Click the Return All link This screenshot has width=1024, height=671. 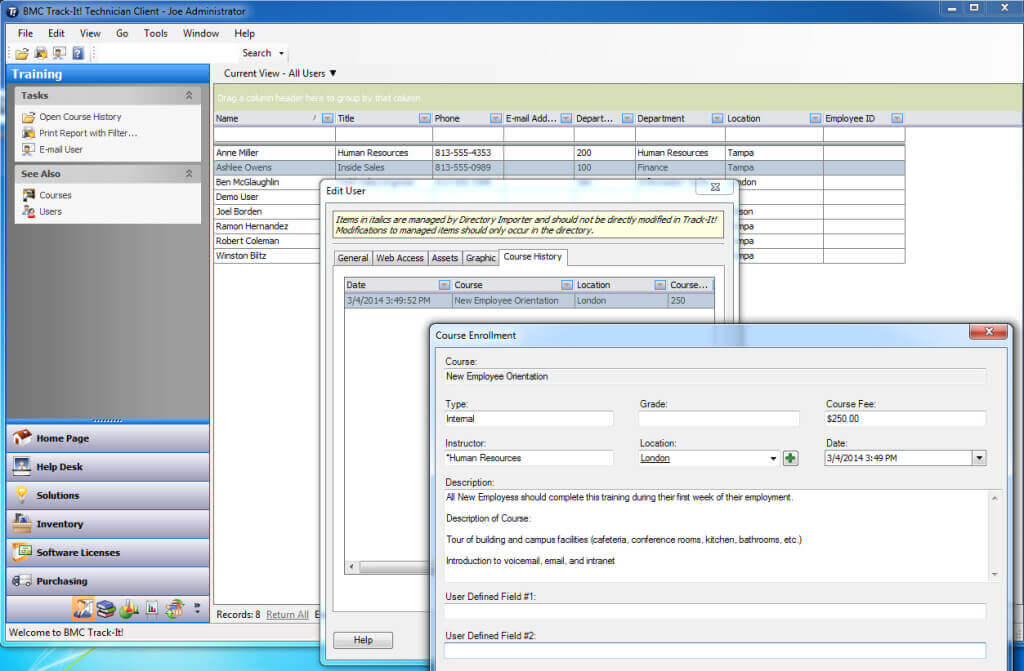(286, 614)
